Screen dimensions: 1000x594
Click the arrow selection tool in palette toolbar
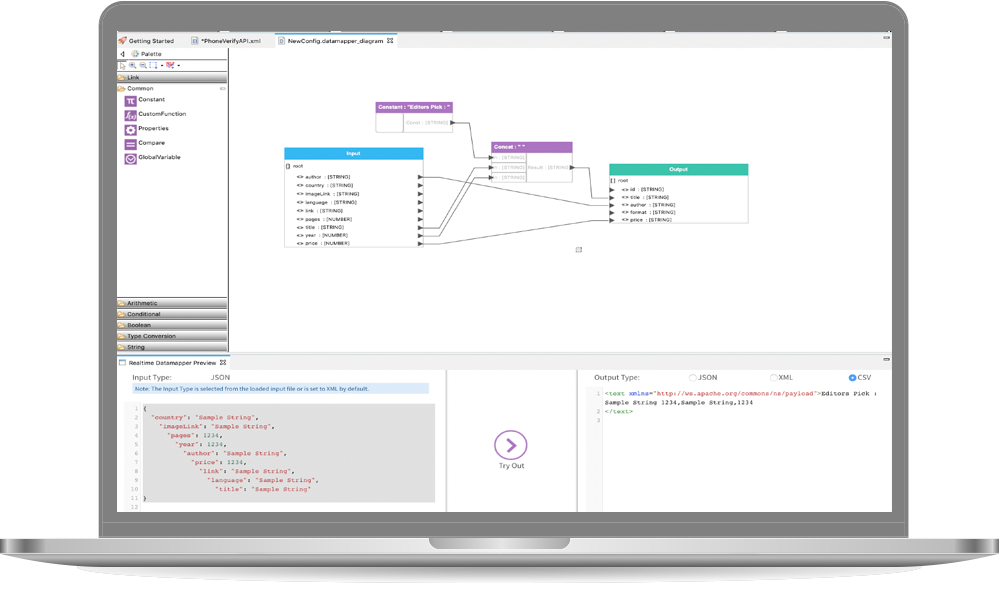point(122,66)
